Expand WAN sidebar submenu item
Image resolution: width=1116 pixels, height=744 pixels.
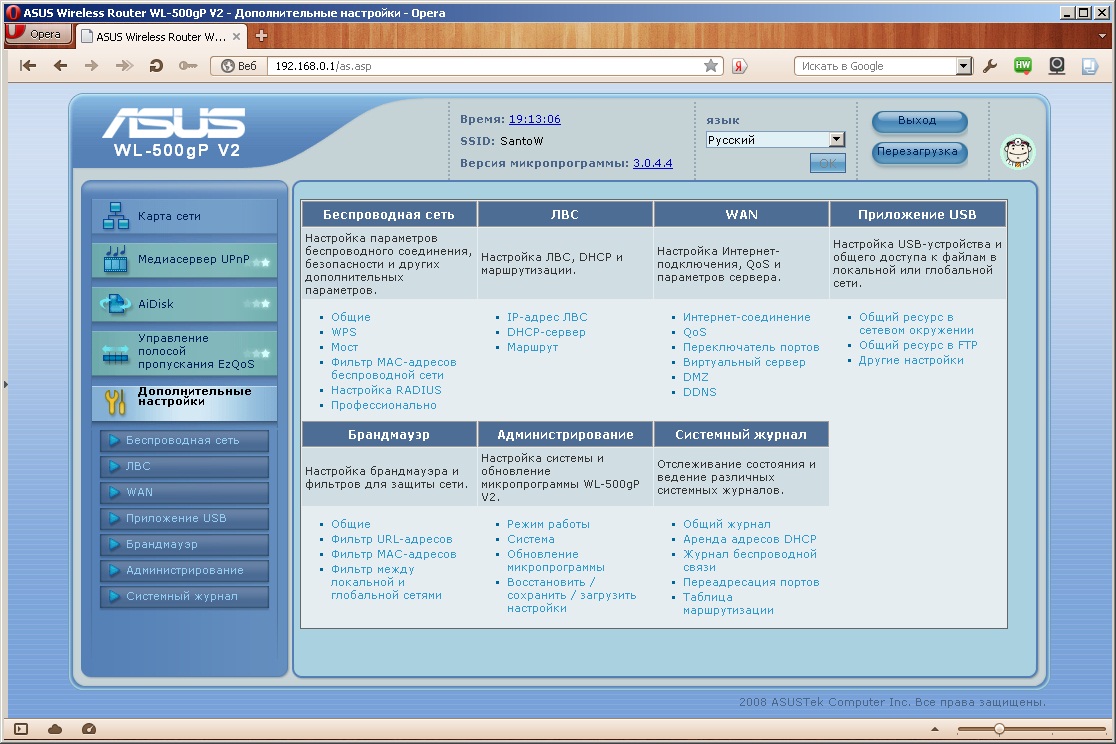point(184,493)
